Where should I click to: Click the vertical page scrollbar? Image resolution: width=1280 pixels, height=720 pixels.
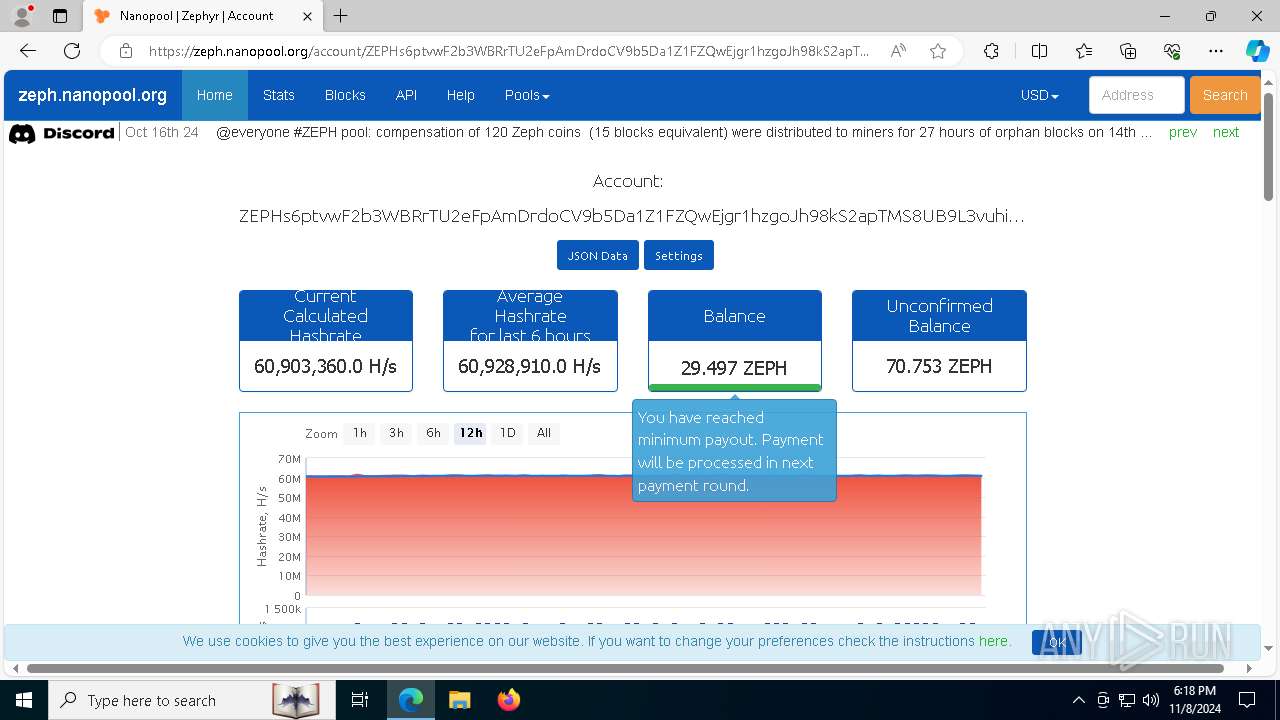[1268, 145]
